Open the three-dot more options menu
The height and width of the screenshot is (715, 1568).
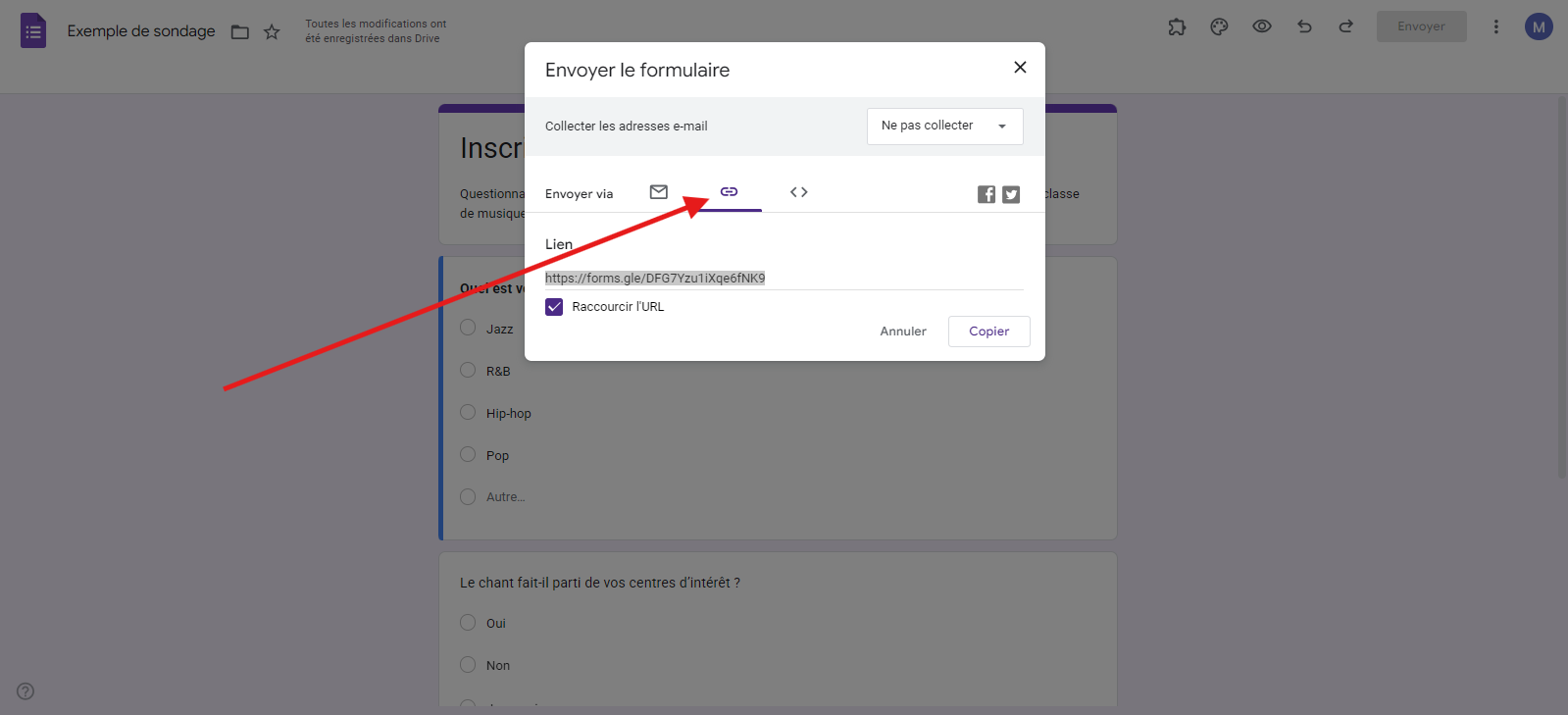point(1495,27)
